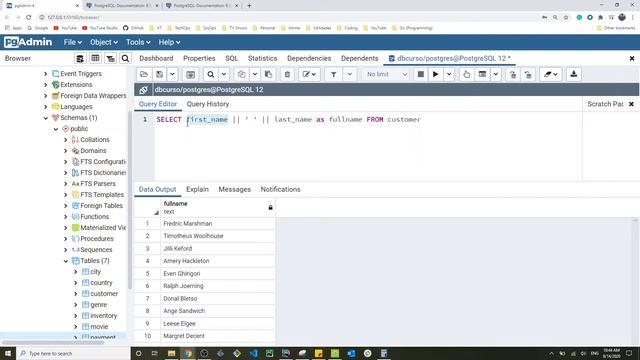This screenshot has height=360, width=640.
Task: Click the Paste rows icon
Action: [268, 74]
